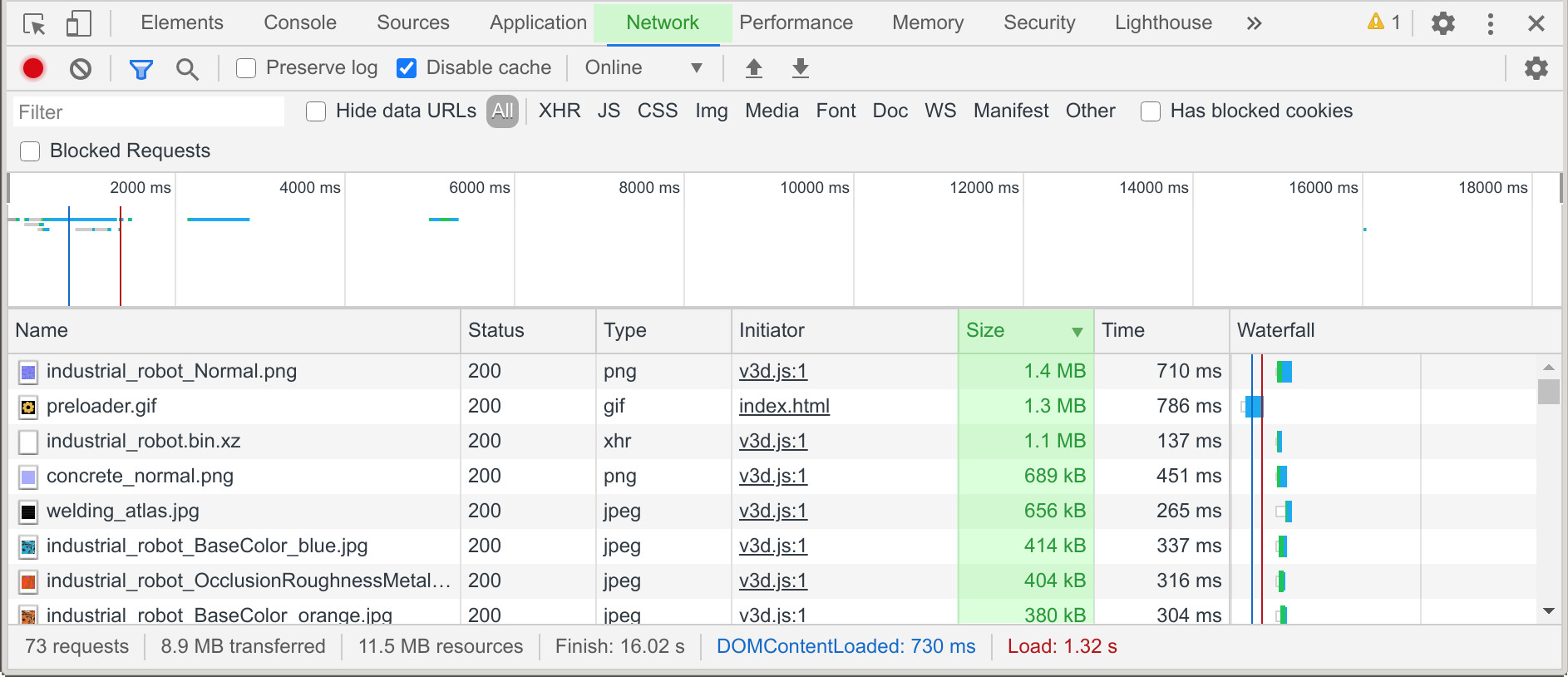Click the red record network log button
Screen dimensions: 1568x677
coord(33,68)
